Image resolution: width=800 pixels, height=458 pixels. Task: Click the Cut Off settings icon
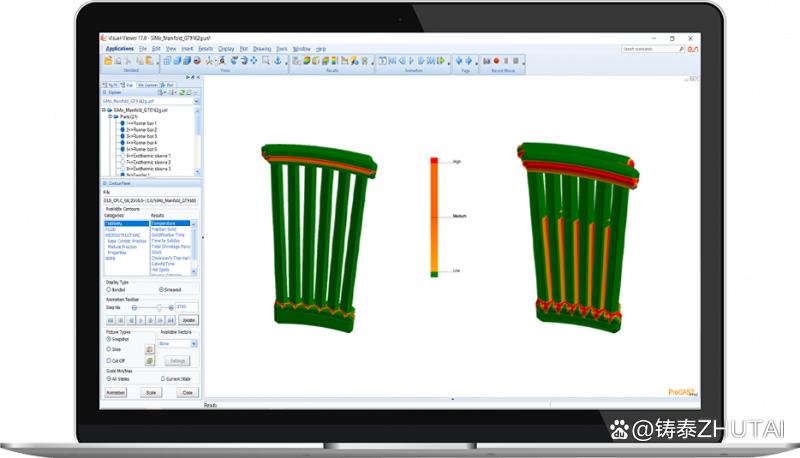click(149, 361)
